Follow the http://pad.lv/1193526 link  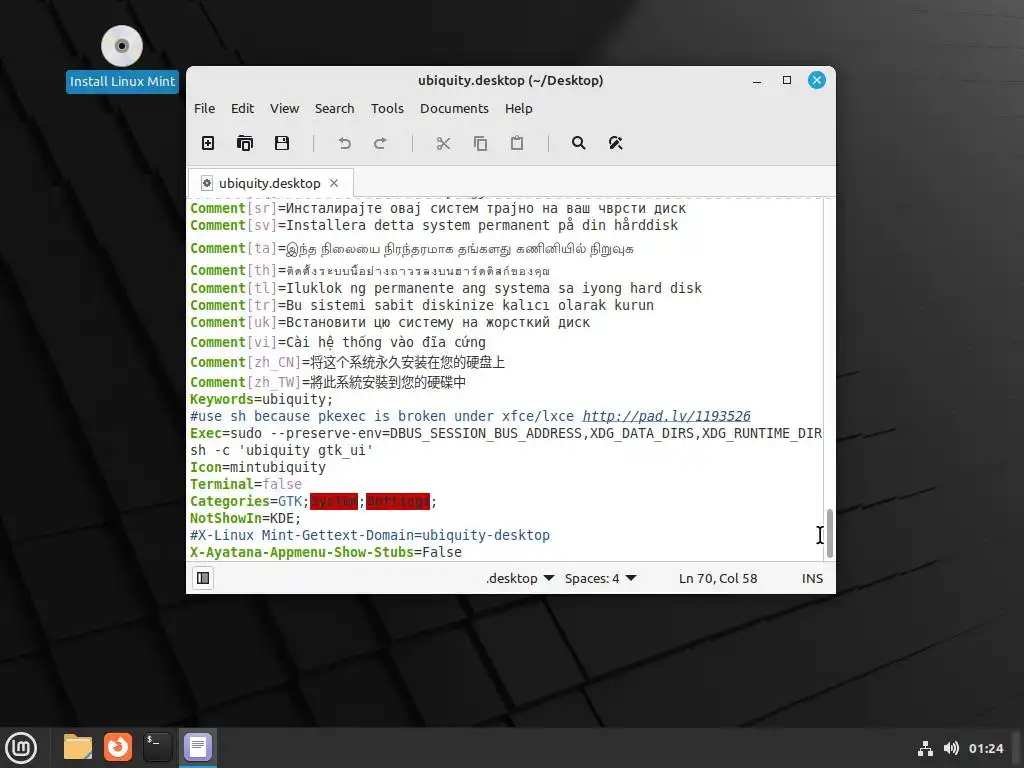pos(666,416)
